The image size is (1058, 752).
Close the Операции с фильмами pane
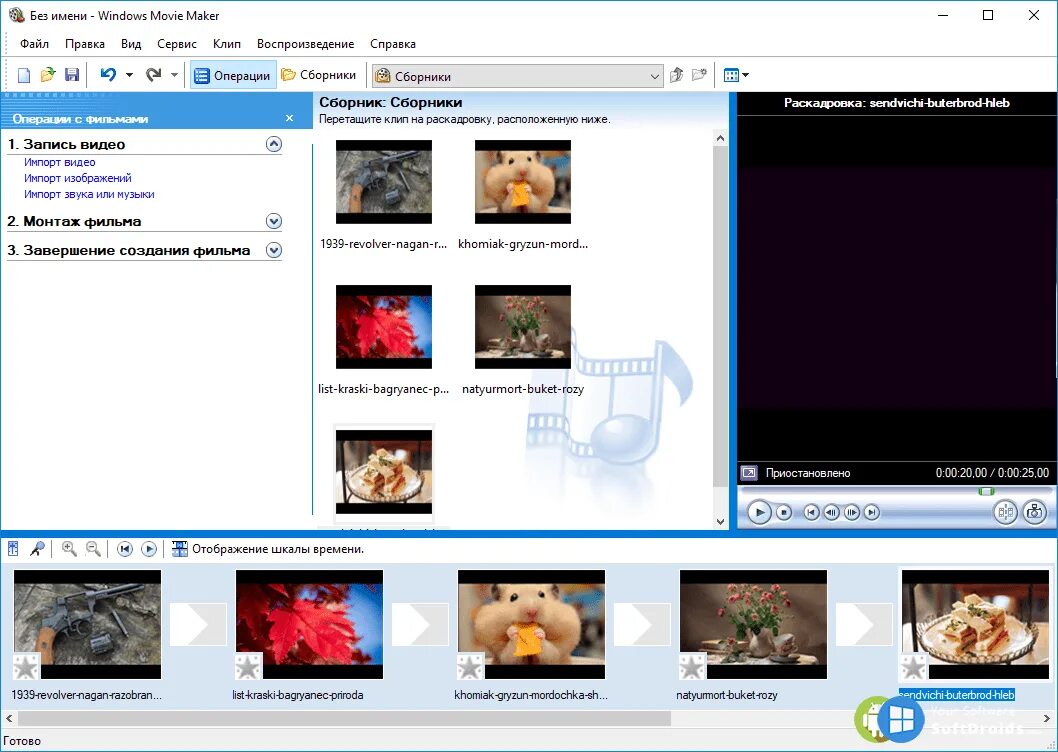(289, 118)
